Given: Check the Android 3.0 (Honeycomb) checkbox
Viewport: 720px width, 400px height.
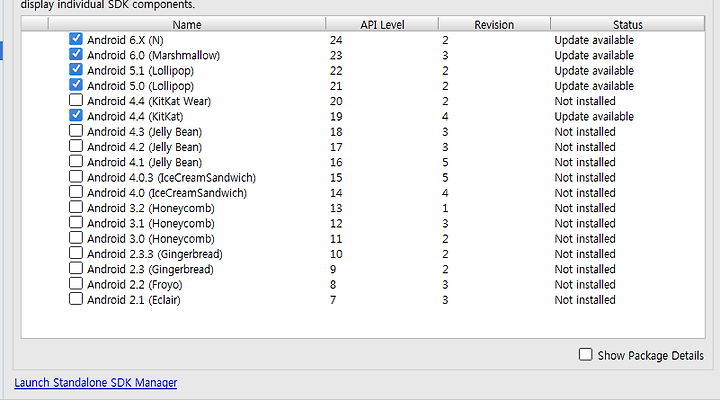Looking at the screenshot, I should click(x=76, y=237).
